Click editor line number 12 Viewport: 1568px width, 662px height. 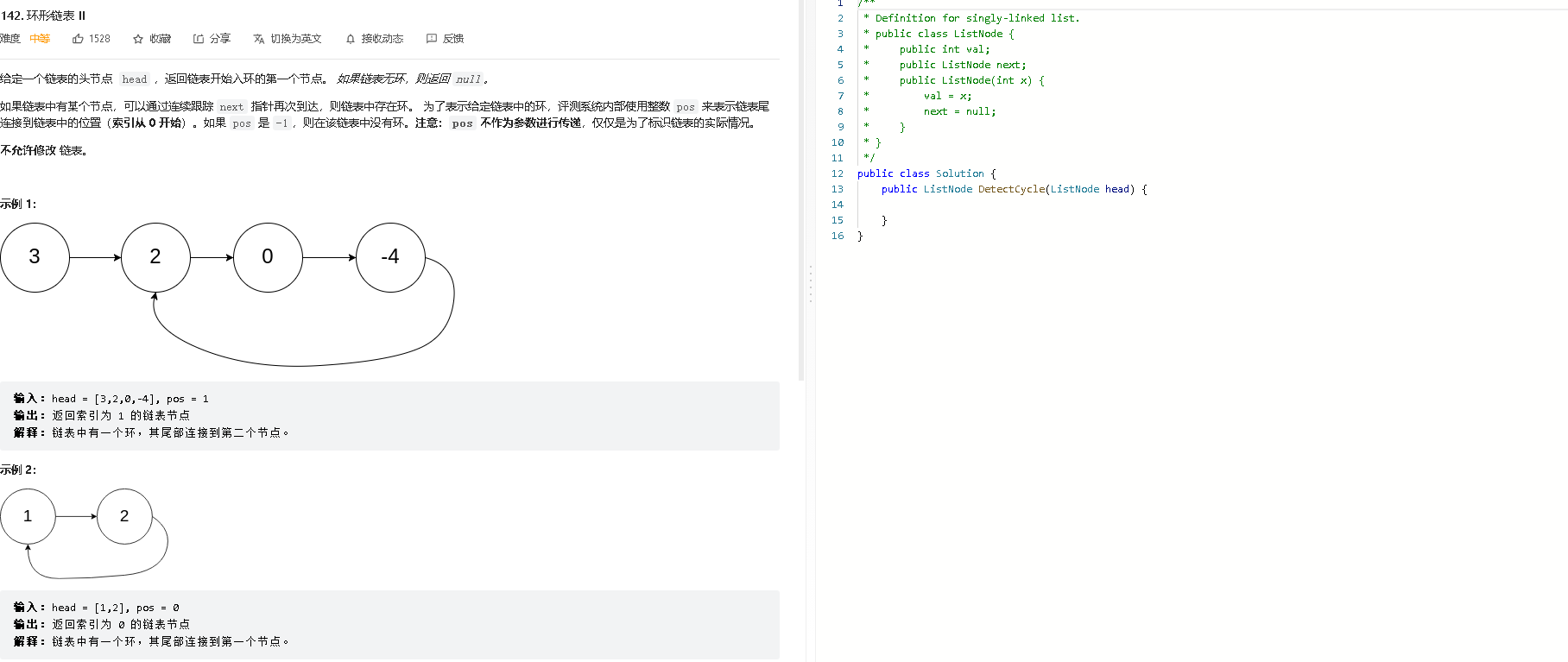coord(838,173)
